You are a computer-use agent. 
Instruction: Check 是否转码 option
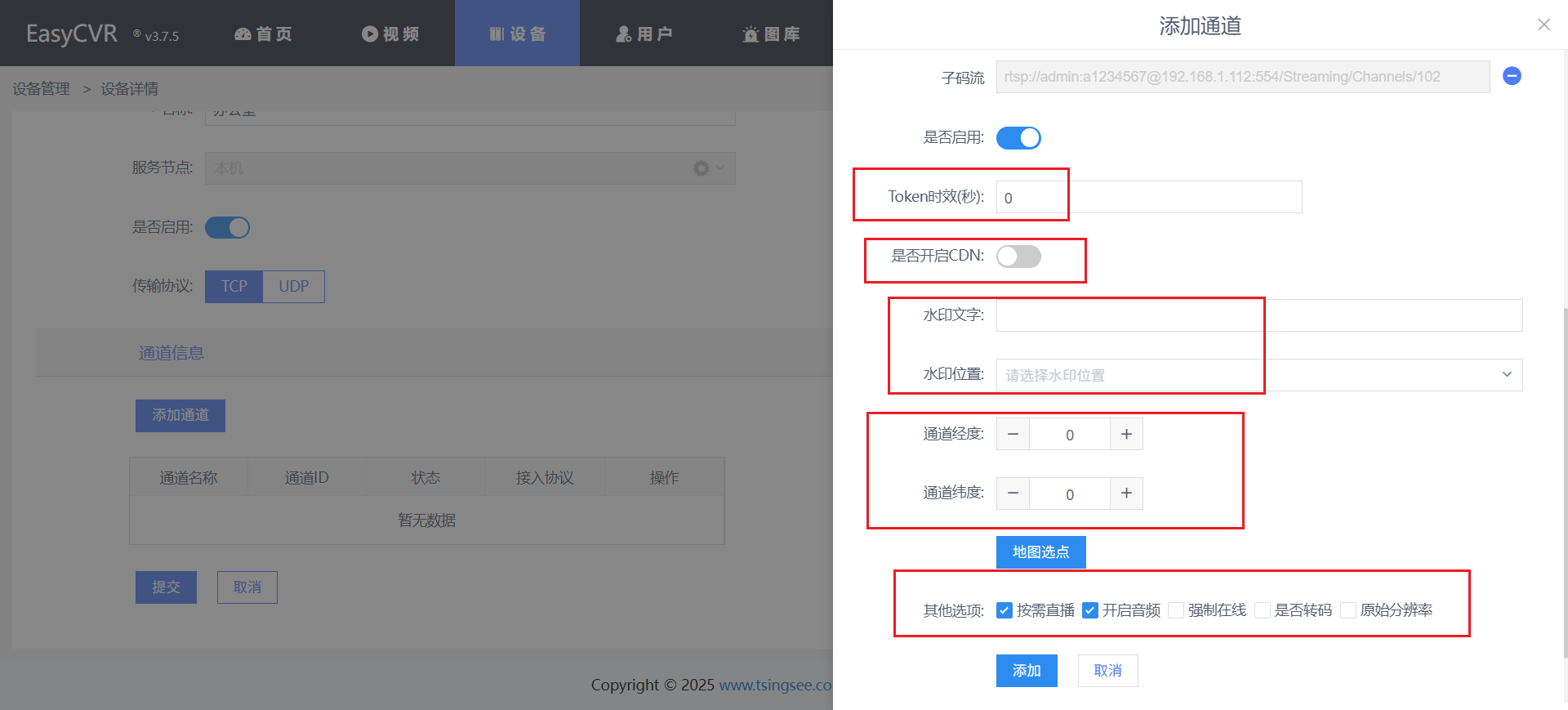[1263, 610]
